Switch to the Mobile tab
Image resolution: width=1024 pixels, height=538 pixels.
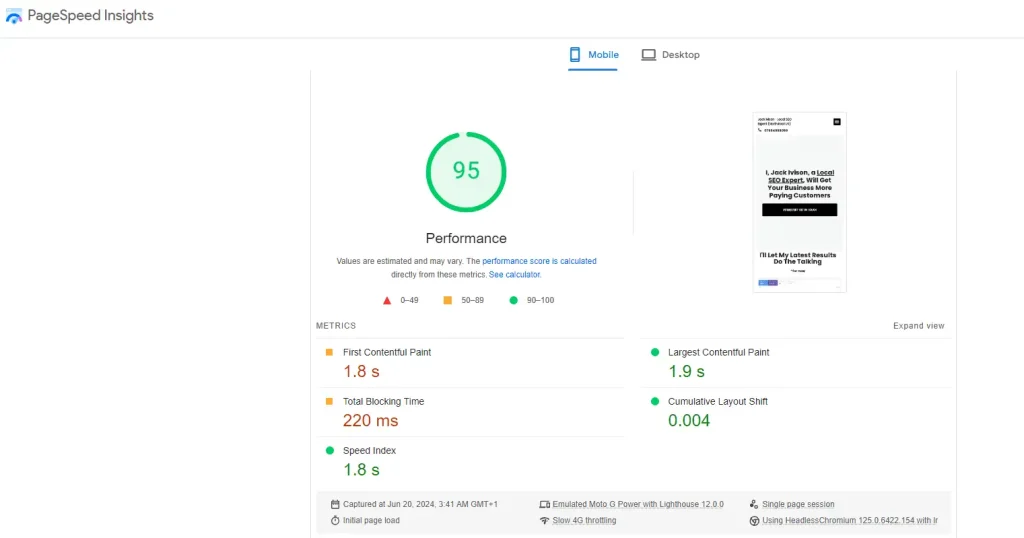coord(594,55)
